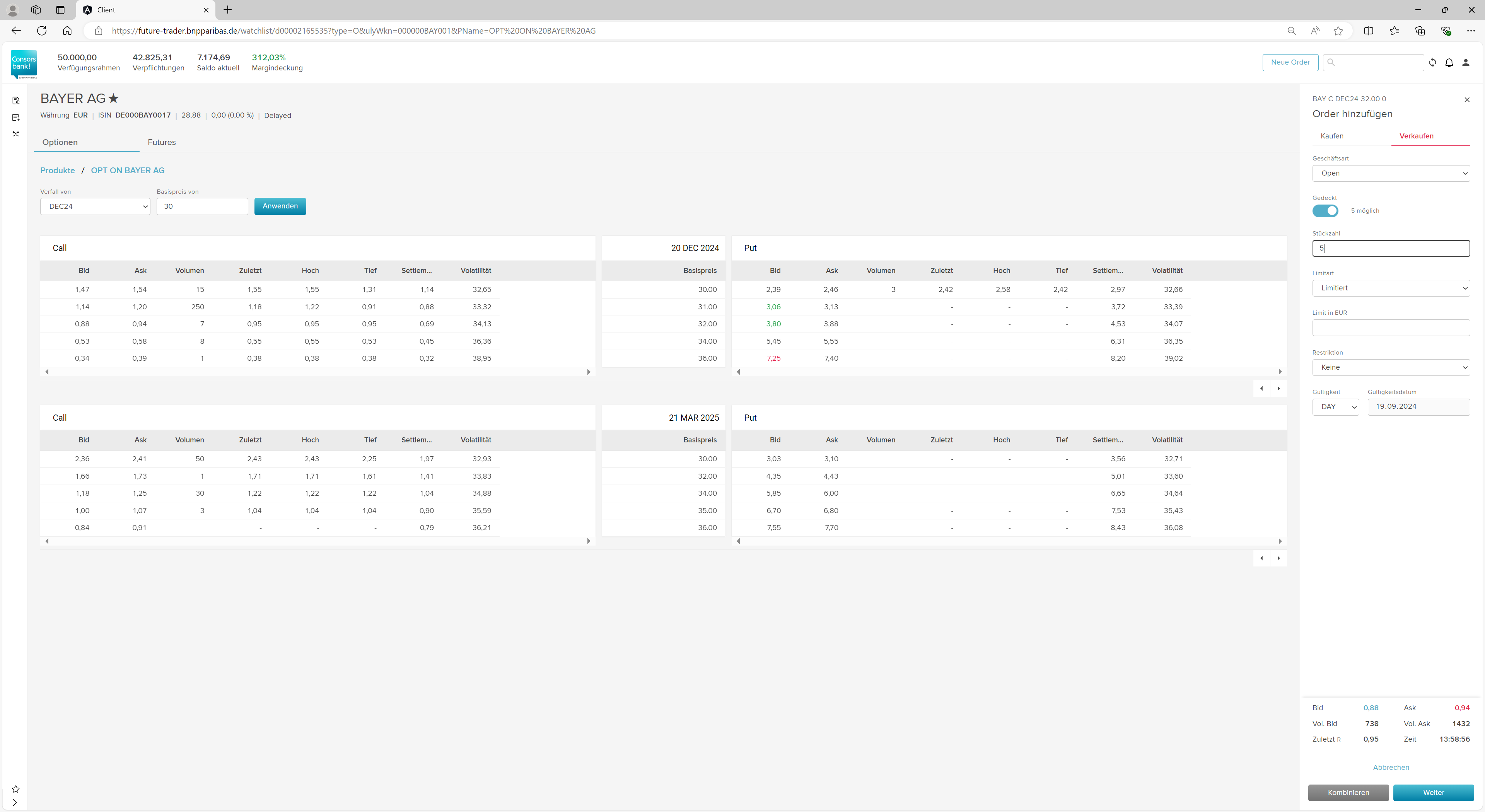
Task: Open the Gültigkeit DAY dropdown
Action: 1336,407
